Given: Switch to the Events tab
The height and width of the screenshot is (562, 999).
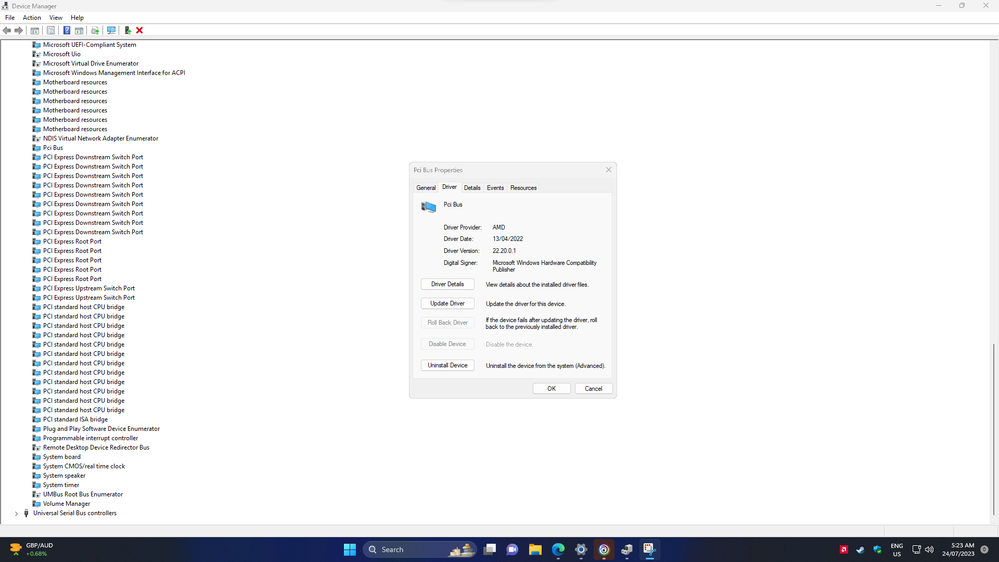Looking at the screenshot, I should click(x=495, y=188).
